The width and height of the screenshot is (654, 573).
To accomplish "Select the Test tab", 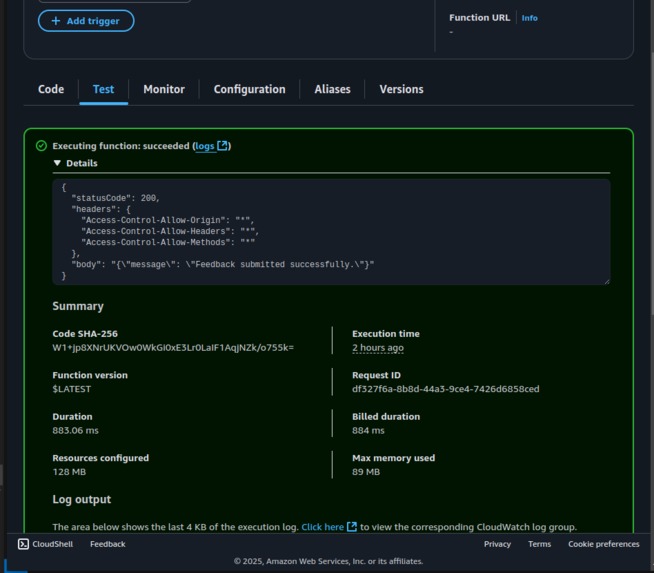I will tap(103, 89).
